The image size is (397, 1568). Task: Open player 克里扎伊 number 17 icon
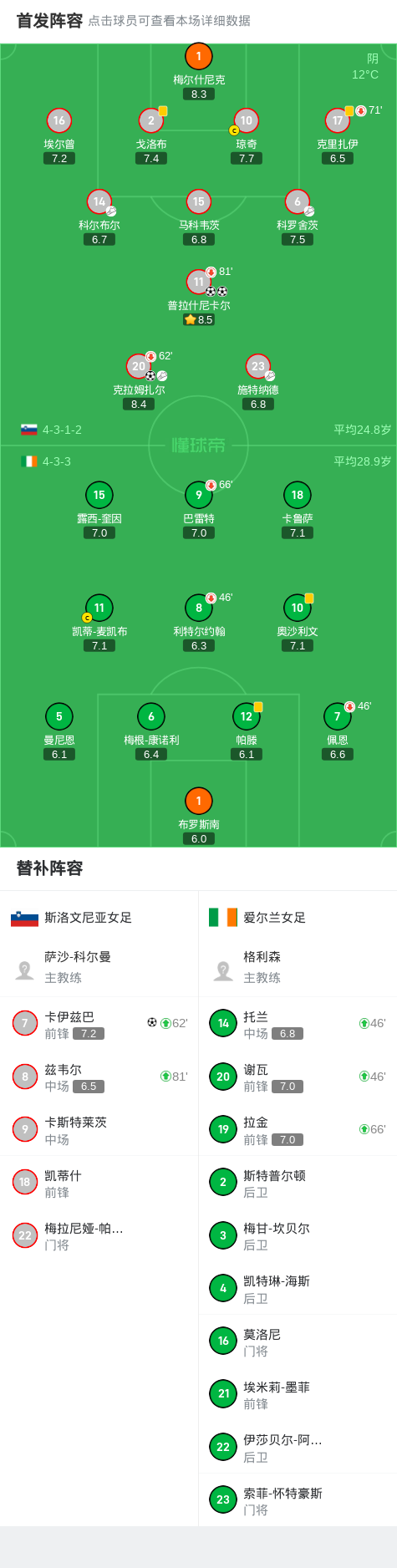coord(337,120)
